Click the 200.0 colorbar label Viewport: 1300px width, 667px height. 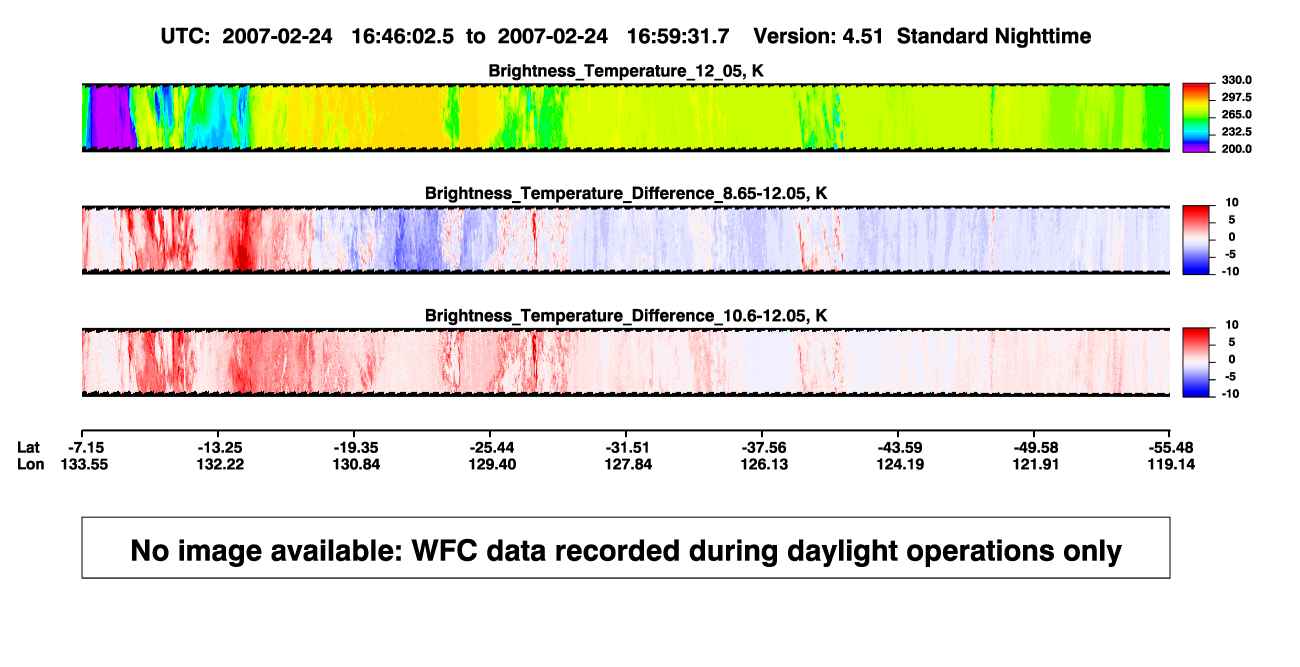point(1237,149)
